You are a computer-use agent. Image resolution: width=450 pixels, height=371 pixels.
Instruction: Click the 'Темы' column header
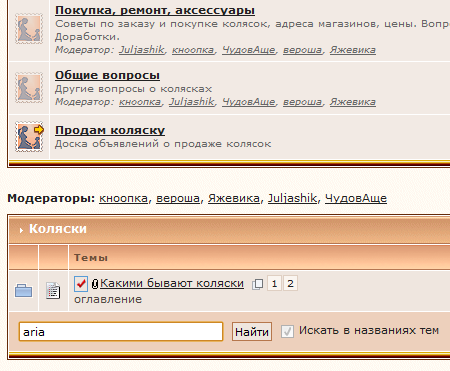click(91, 258)
